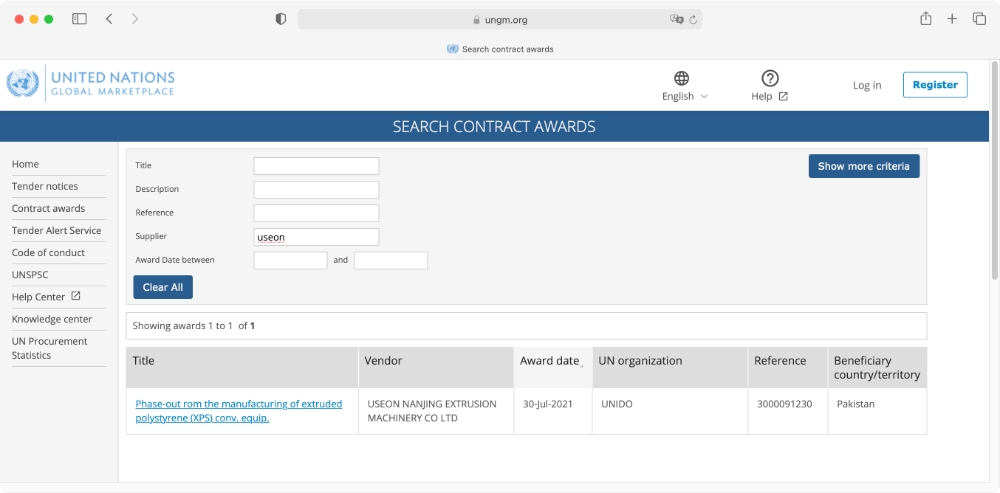Click the Show more criteria button
This screenshot has height=493, width=1000.
point(864,166)
